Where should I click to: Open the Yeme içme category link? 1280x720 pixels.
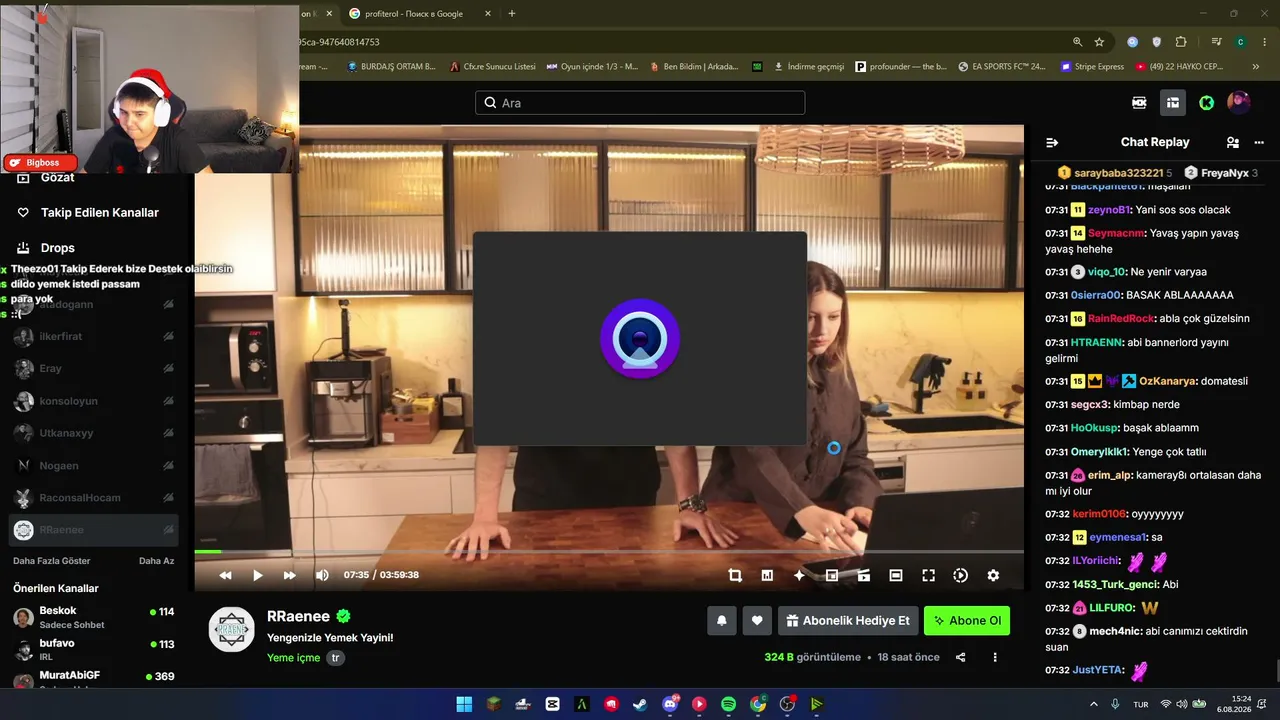[294, 658]
